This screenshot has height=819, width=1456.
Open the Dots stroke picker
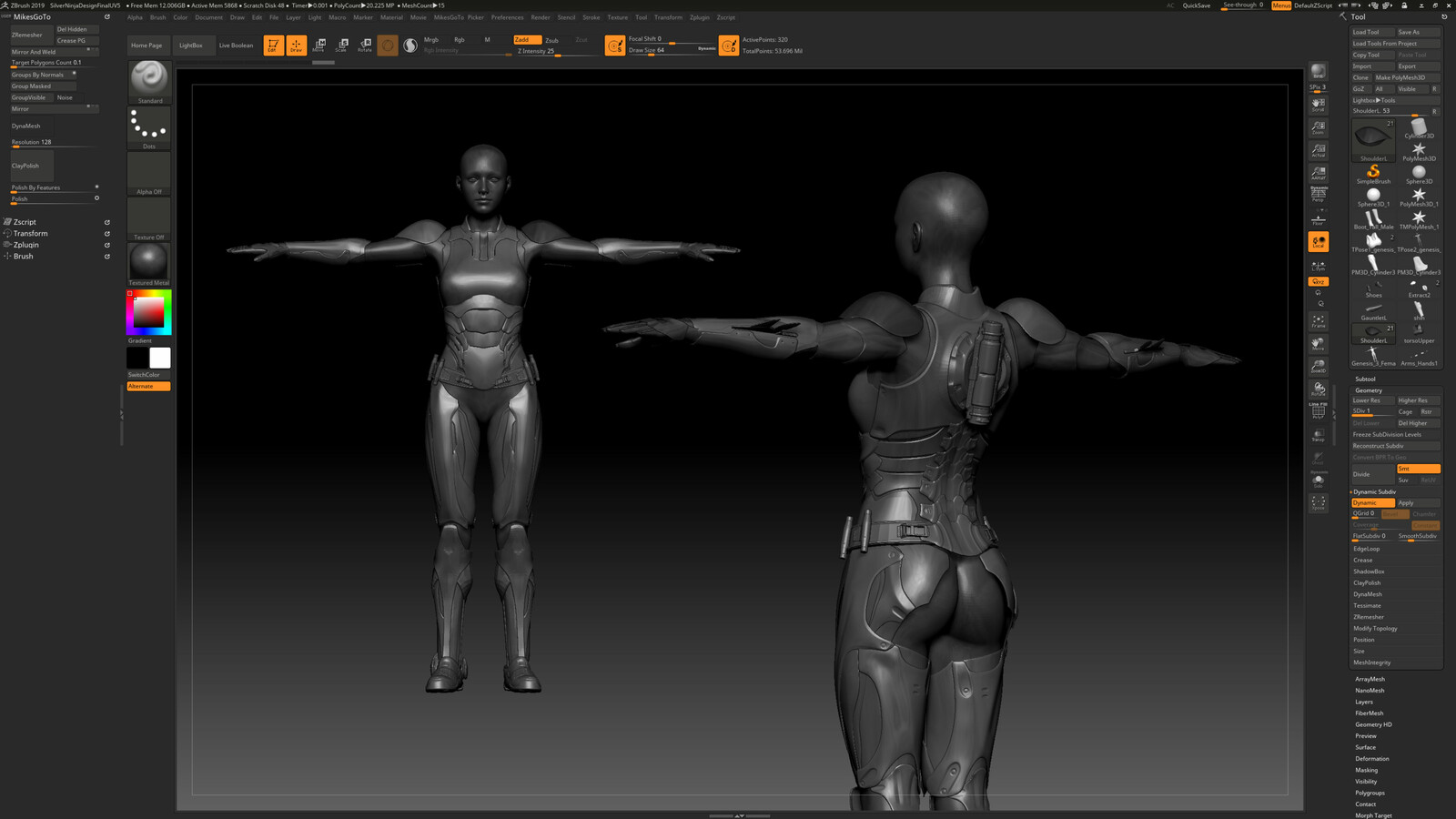[149, 128]
